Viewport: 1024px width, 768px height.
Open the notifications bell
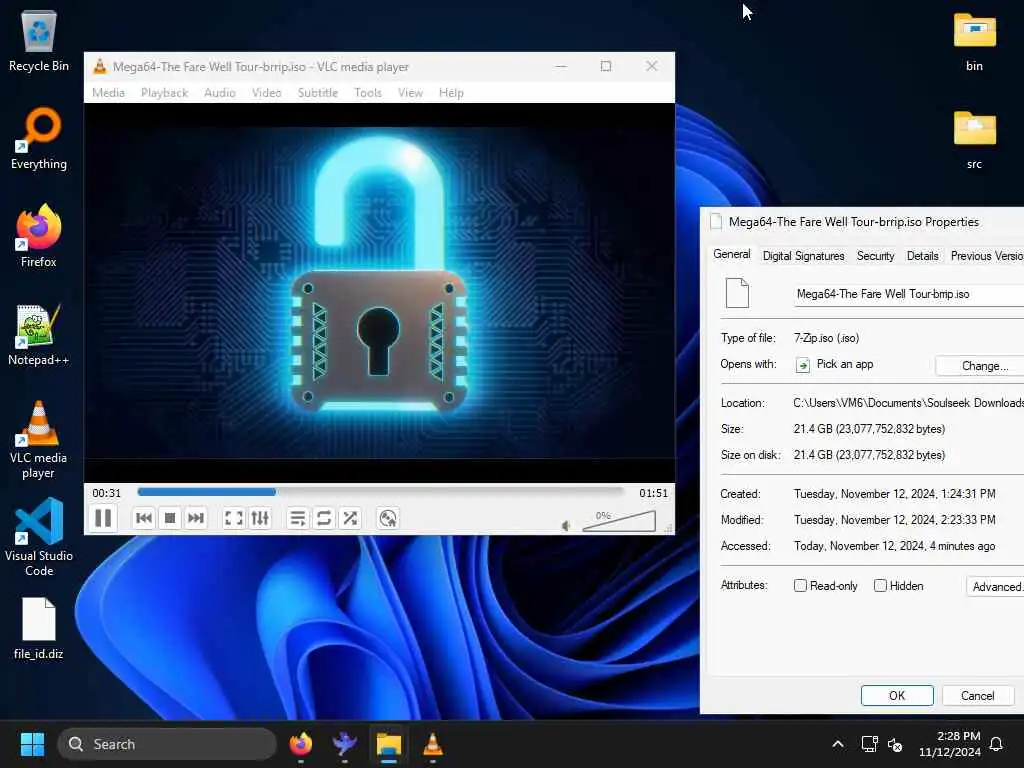997,744
